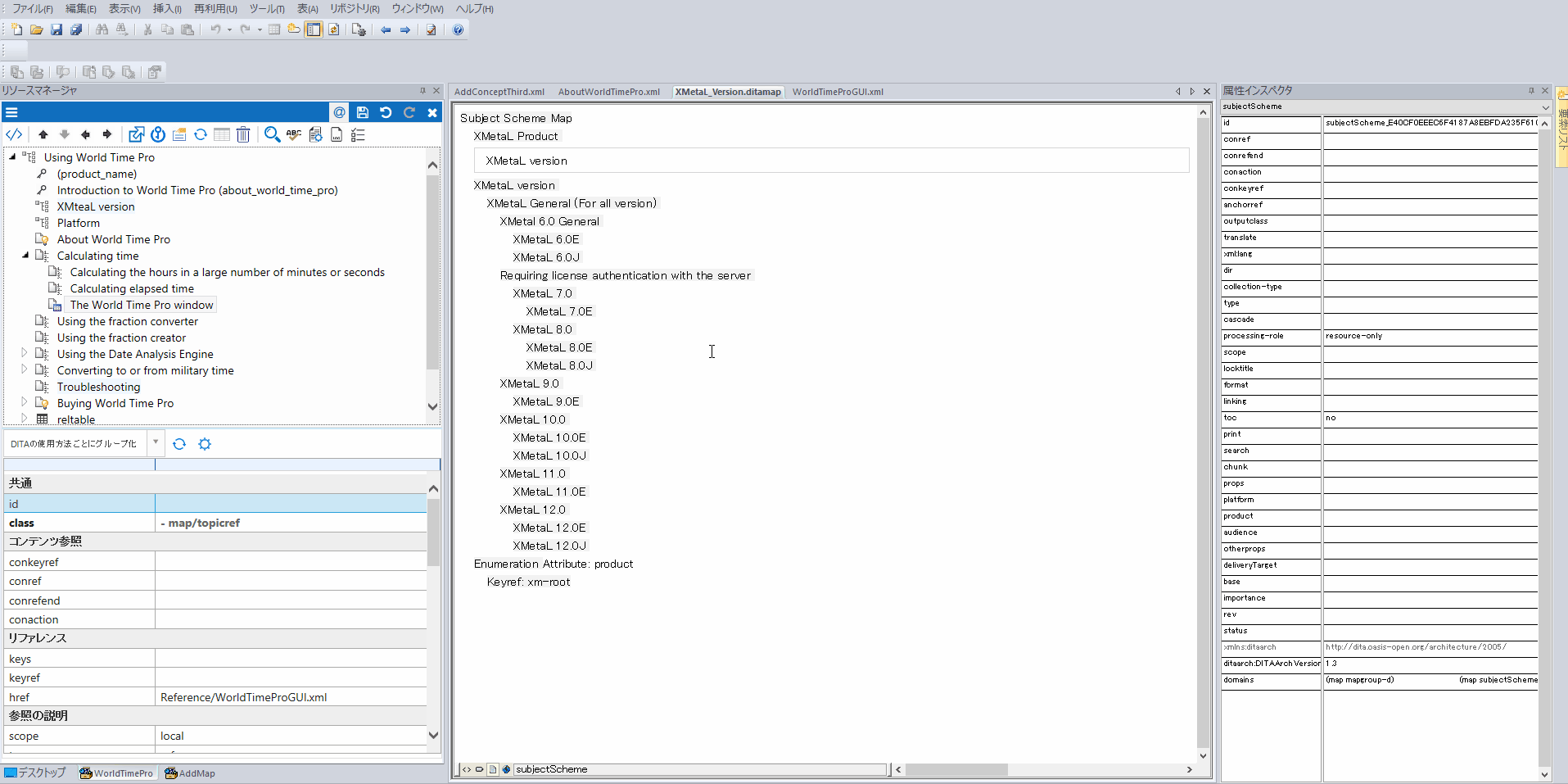Promote the topic with the left arrow
This screenshot has height=784, width=1568.
(85, 134)
